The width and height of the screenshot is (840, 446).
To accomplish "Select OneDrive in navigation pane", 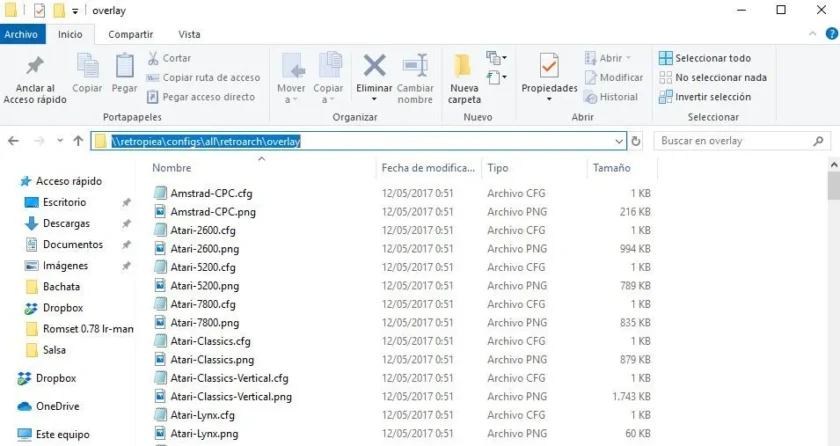I will click(x=48, y=406).
